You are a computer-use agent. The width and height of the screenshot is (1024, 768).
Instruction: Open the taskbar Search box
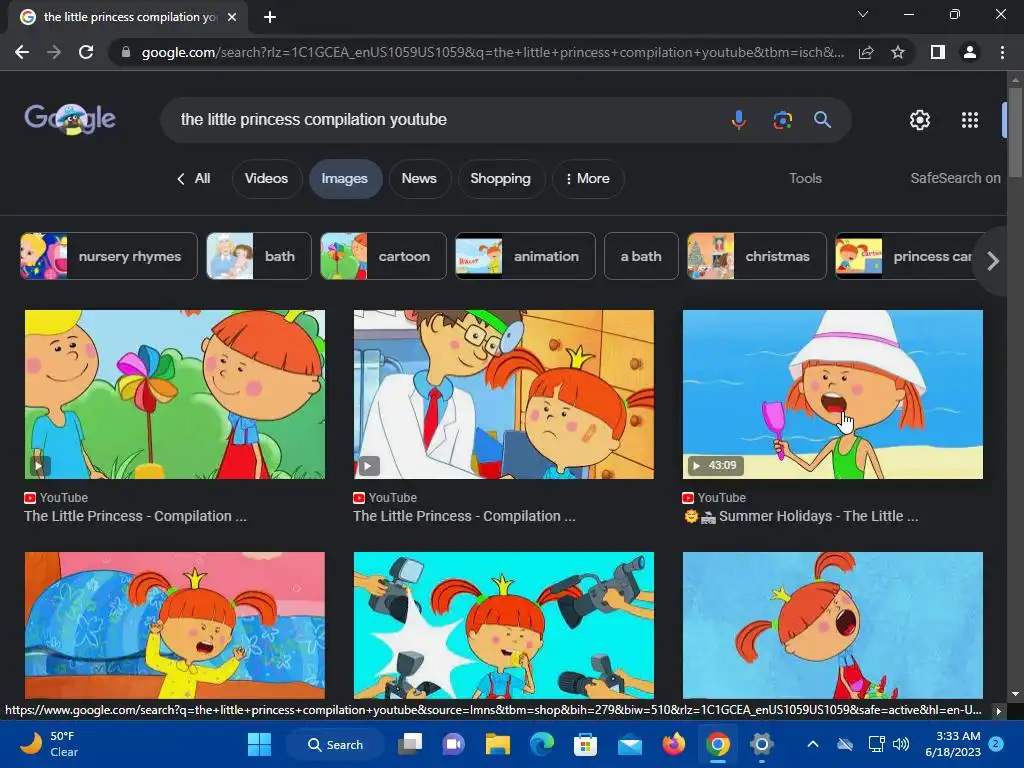[335, 744]
